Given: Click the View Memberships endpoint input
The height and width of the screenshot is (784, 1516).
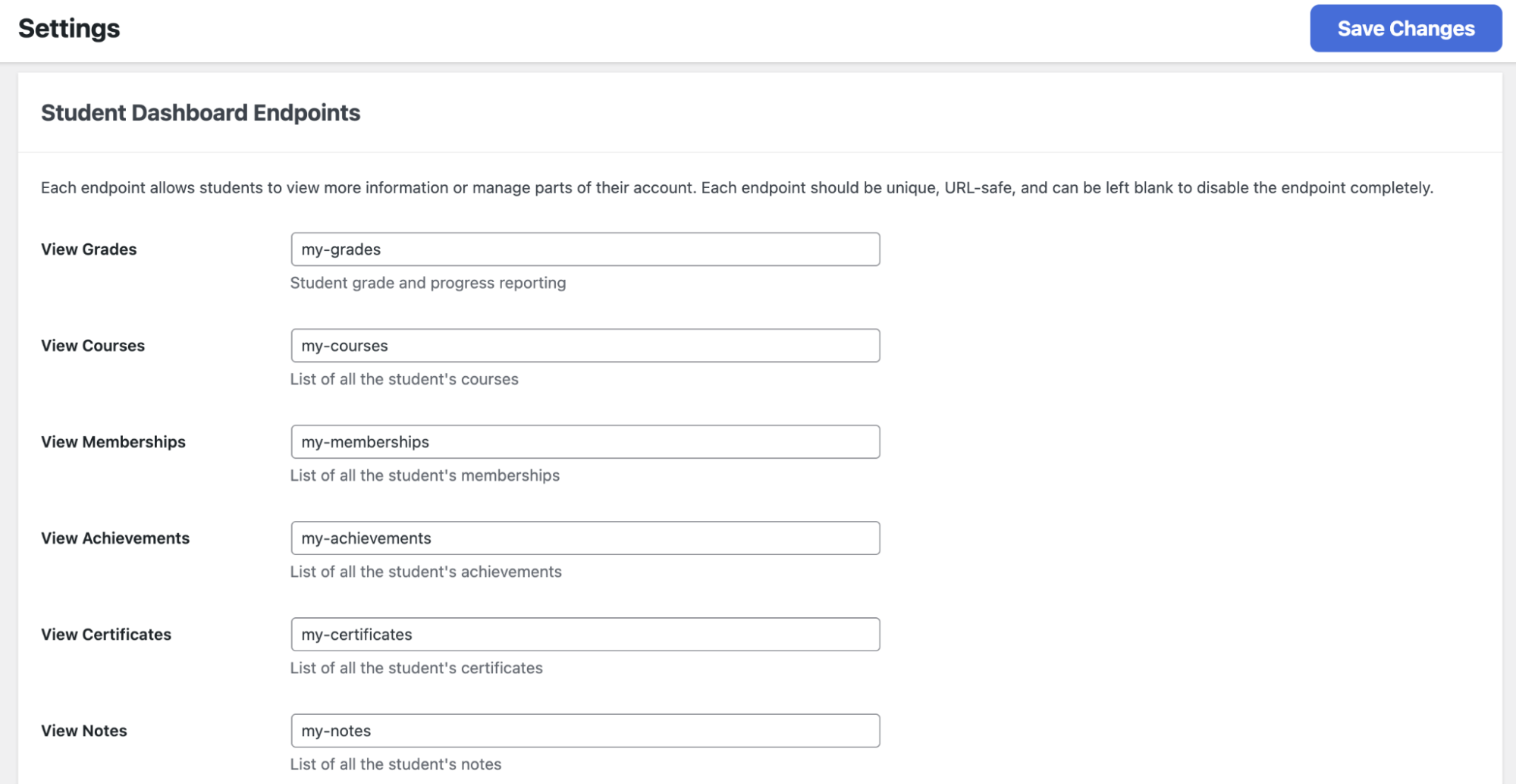Looking at the screenshot, I should [584, 441].
